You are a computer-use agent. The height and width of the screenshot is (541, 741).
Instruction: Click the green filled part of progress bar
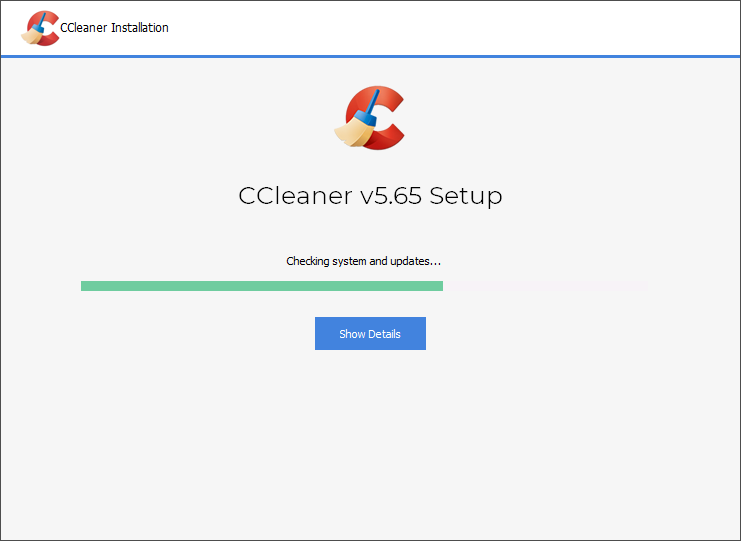point(260,286)
